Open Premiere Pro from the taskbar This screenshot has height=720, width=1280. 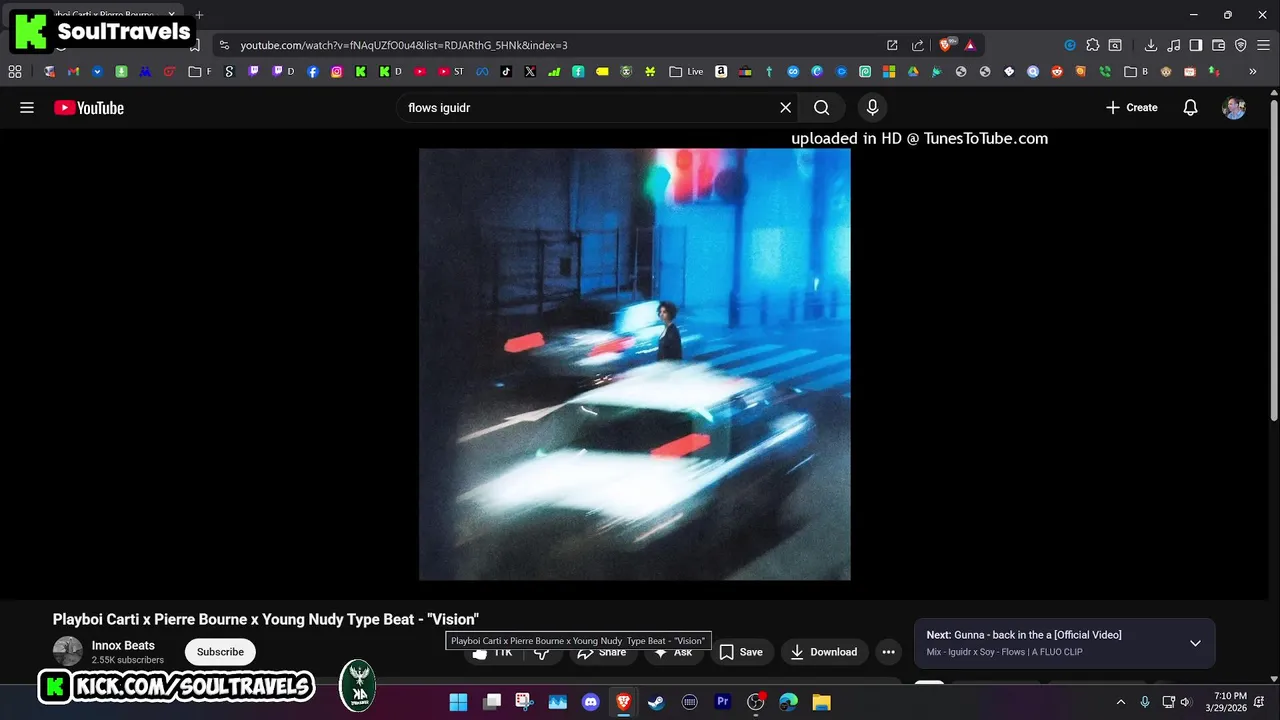coord(722,702)
